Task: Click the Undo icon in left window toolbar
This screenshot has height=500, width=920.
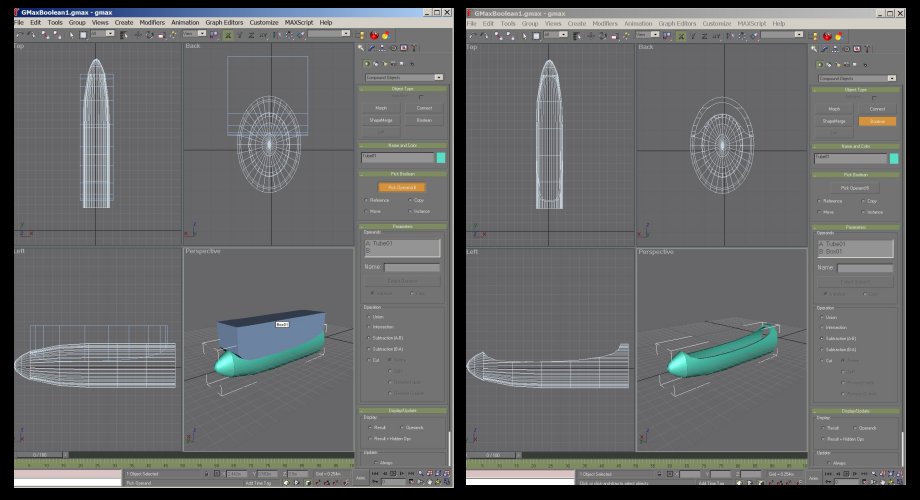Action: (x=19, y=34)
